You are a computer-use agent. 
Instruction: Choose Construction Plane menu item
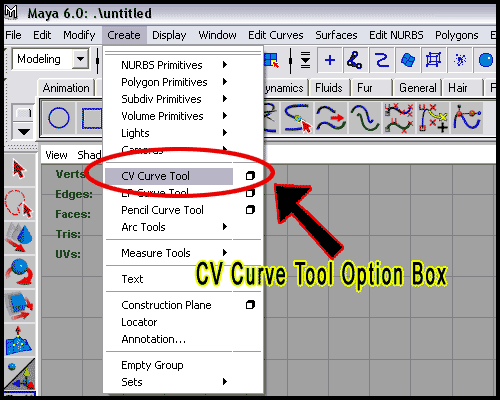coord(166,305)
